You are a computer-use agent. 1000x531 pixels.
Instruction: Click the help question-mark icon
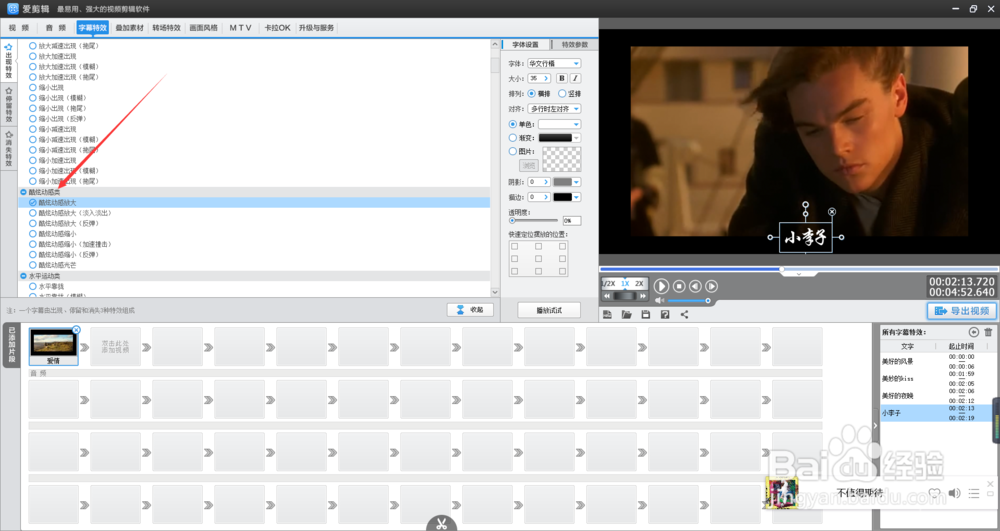pyautogui.click(x=665, y=314)
